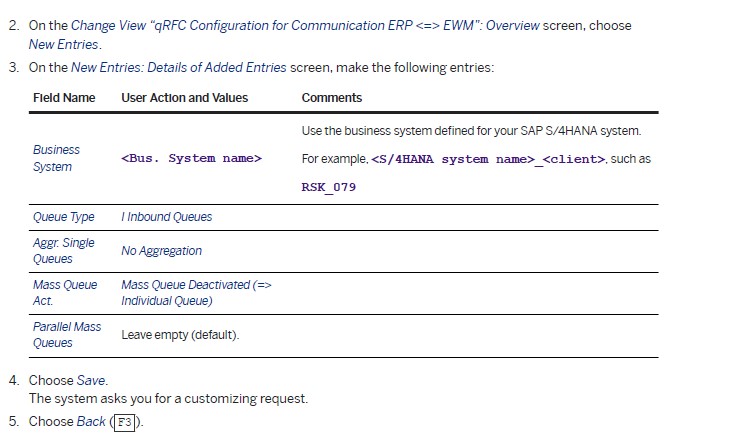Click the Business System field name
This screenshot has height=440, width=744.
[x=56, y=158]
